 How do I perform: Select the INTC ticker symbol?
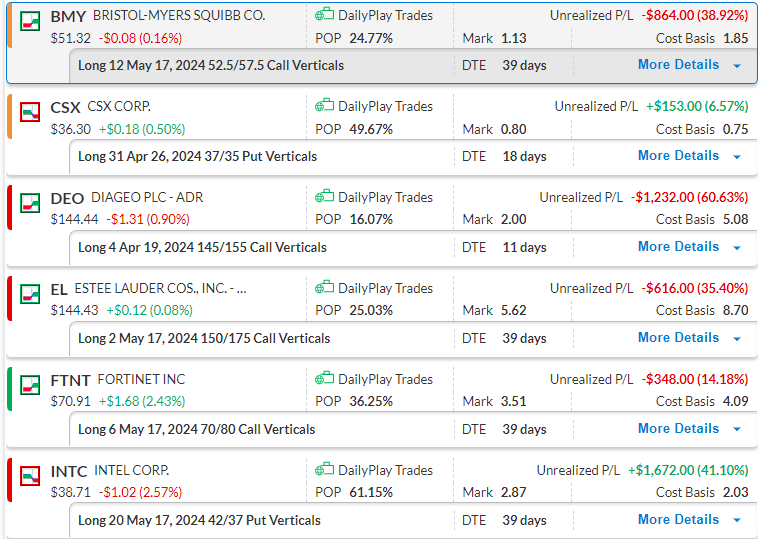click(x=69, y=471)
